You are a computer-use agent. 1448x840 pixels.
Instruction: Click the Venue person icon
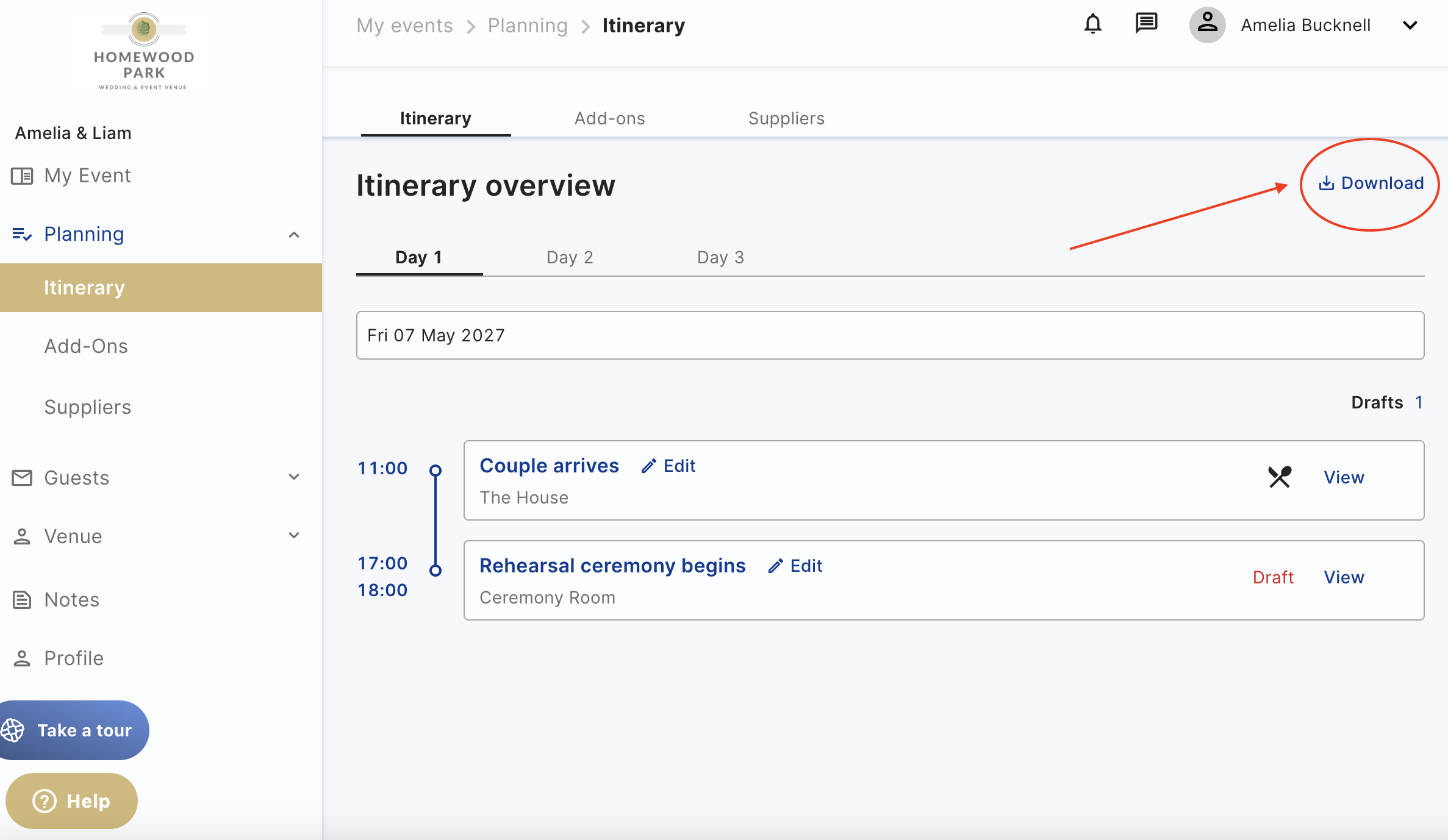[x=22, y=536]
